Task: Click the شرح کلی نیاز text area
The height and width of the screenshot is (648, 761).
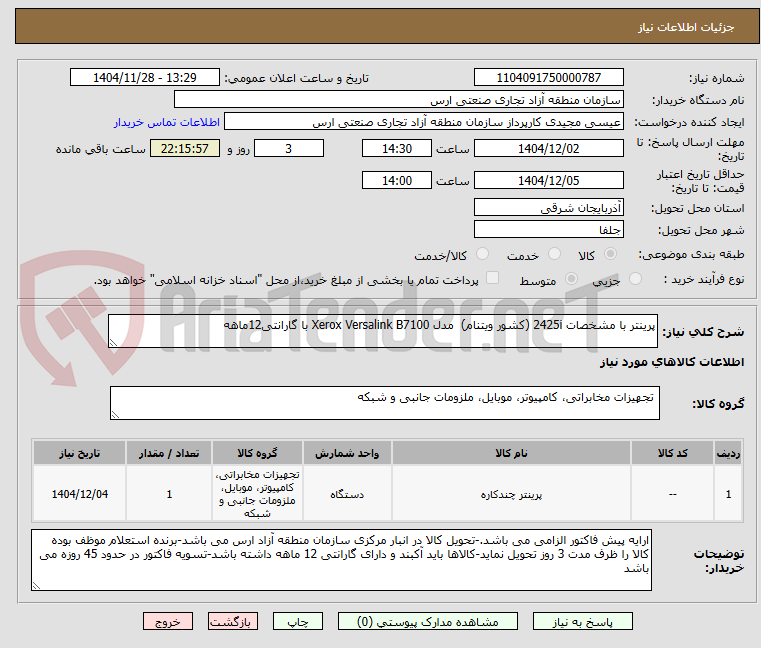Action: (x=383, y=331)
